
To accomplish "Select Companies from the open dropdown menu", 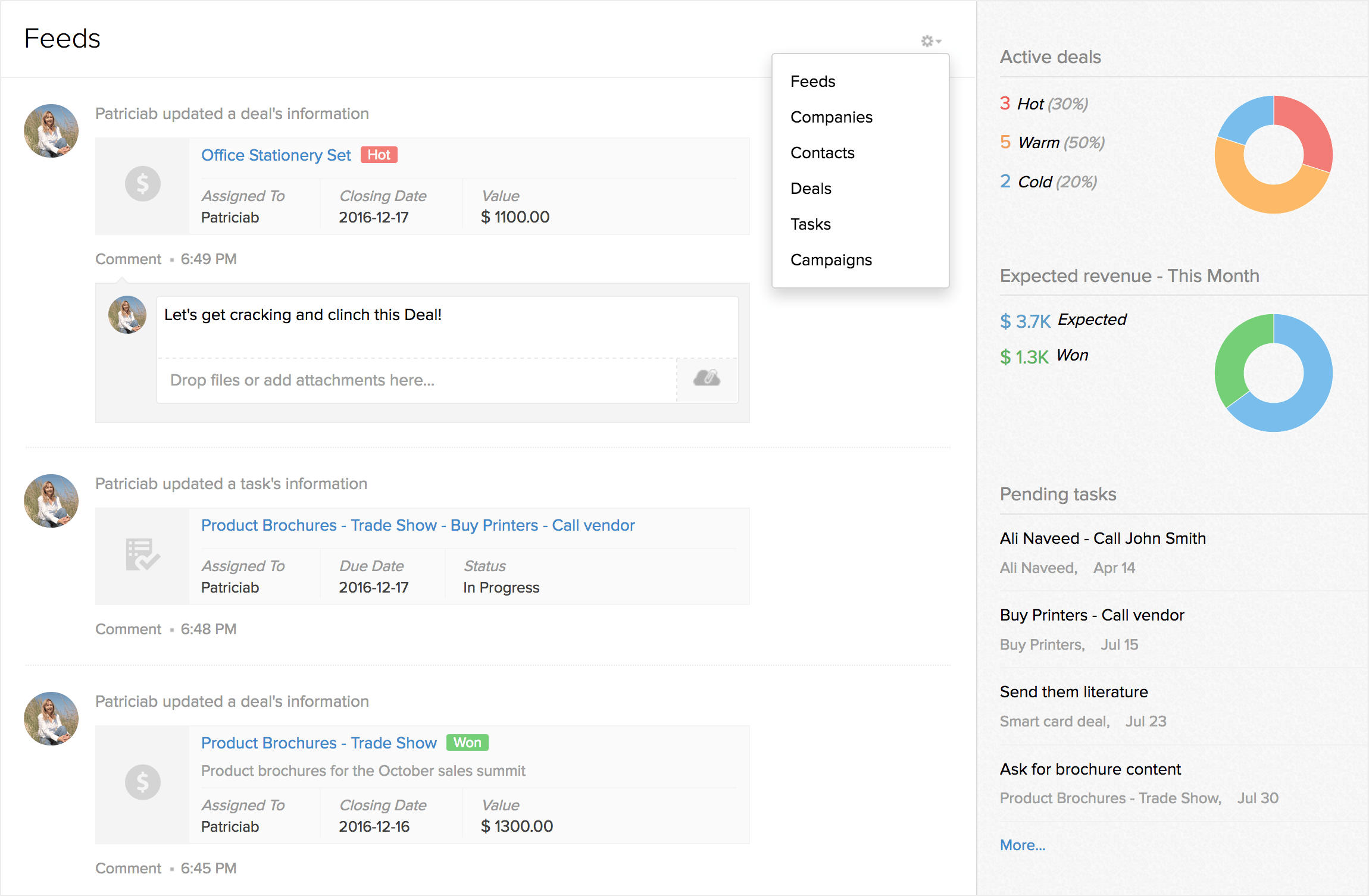I will [832, 117].
